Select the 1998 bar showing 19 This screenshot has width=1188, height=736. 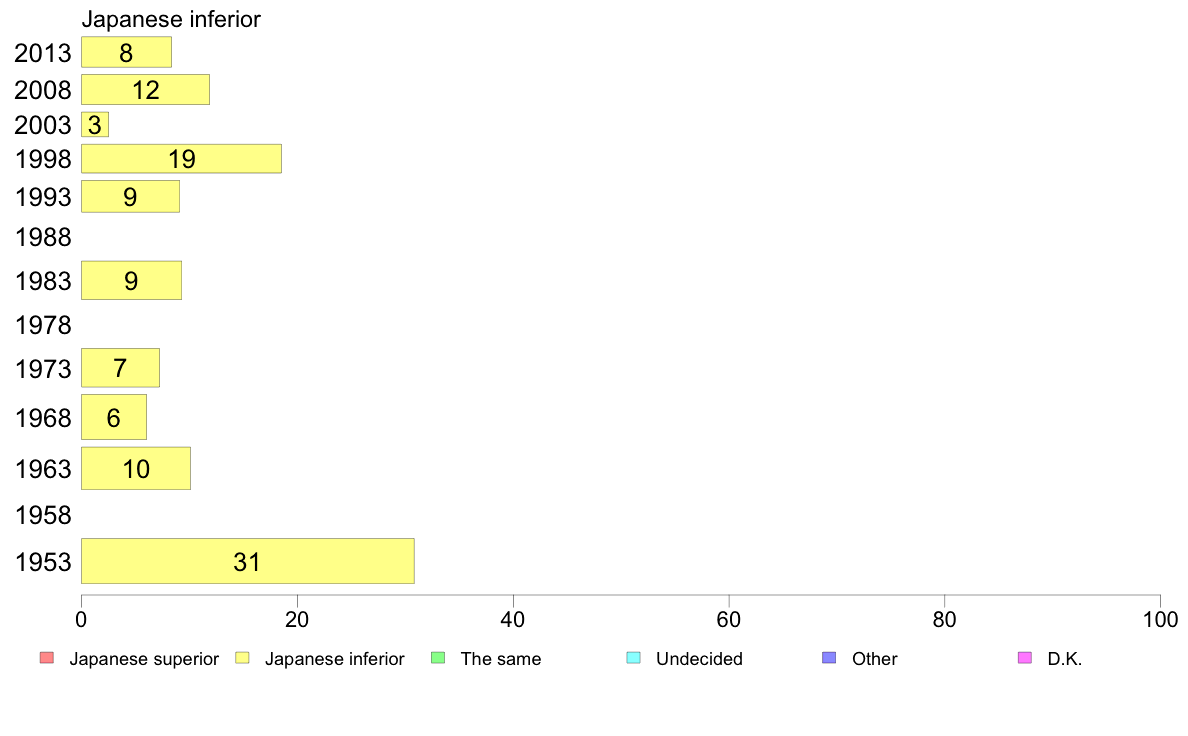(181, 158)
